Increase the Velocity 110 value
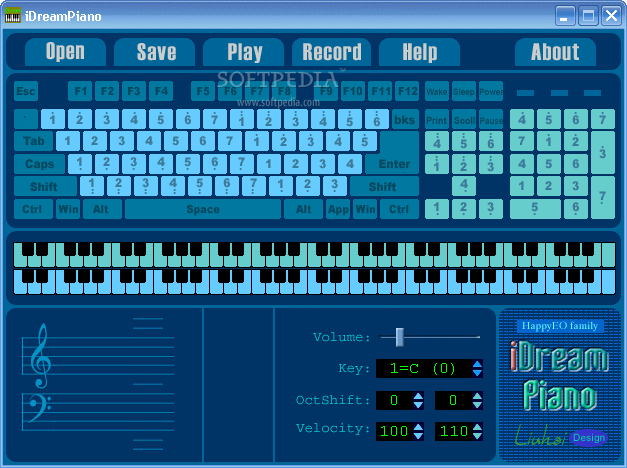Screen dimensions: 627x468 pyautogui.click(x=477, y=427)
